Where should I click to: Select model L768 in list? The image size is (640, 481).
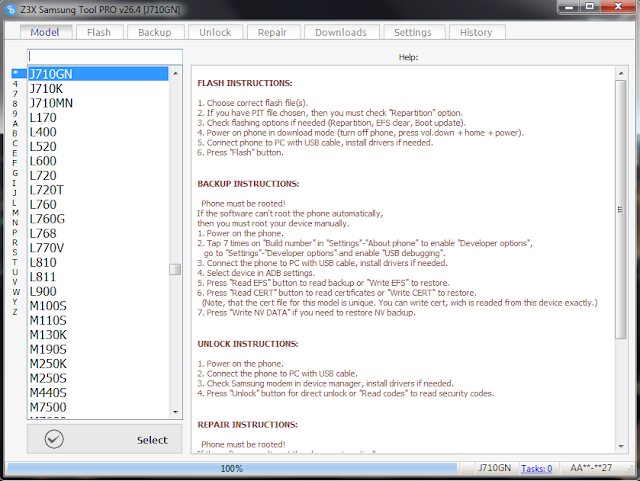[98, 234]
